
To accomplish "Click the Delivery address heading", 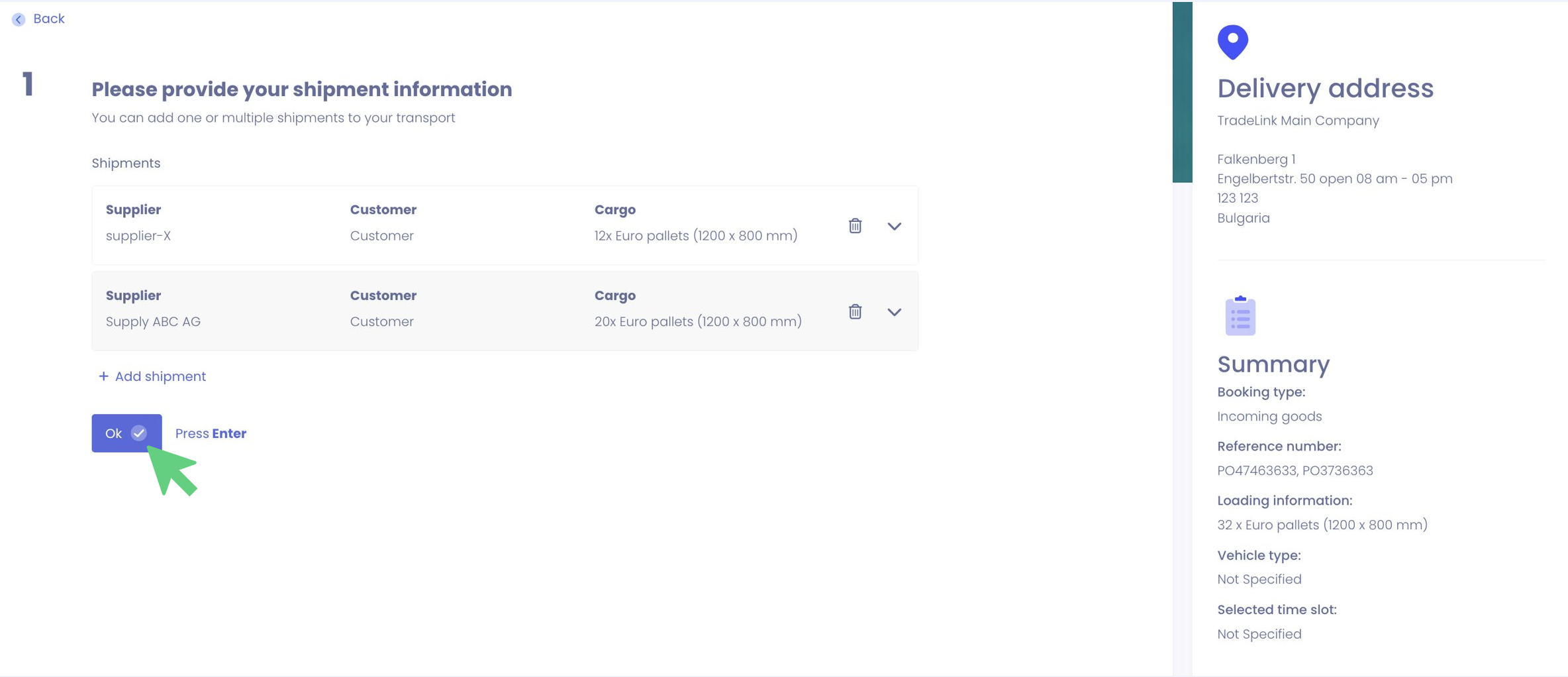I will 1325,88.
